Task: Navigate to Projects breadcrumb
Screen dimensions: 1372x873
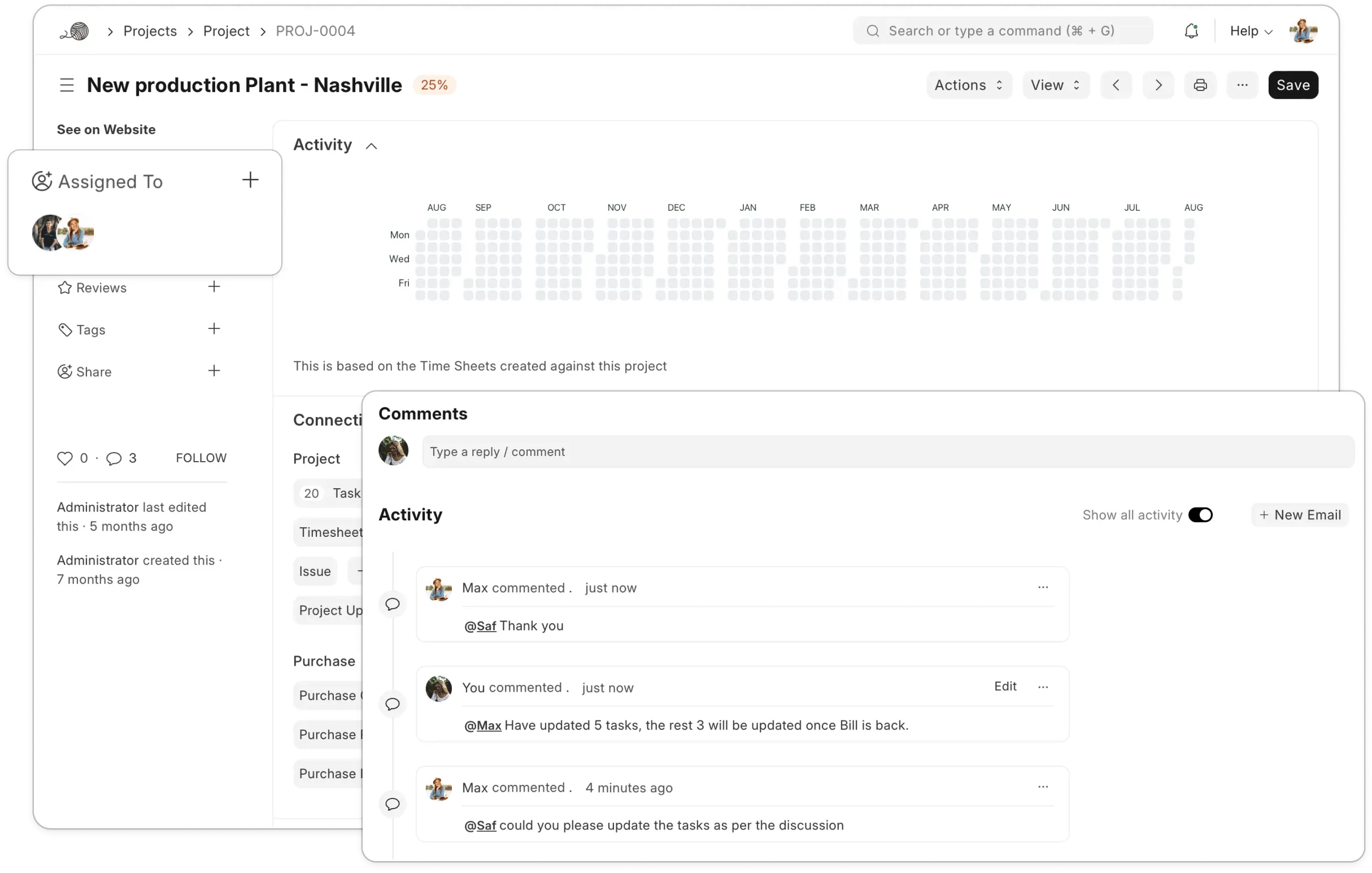Action: 150,31
